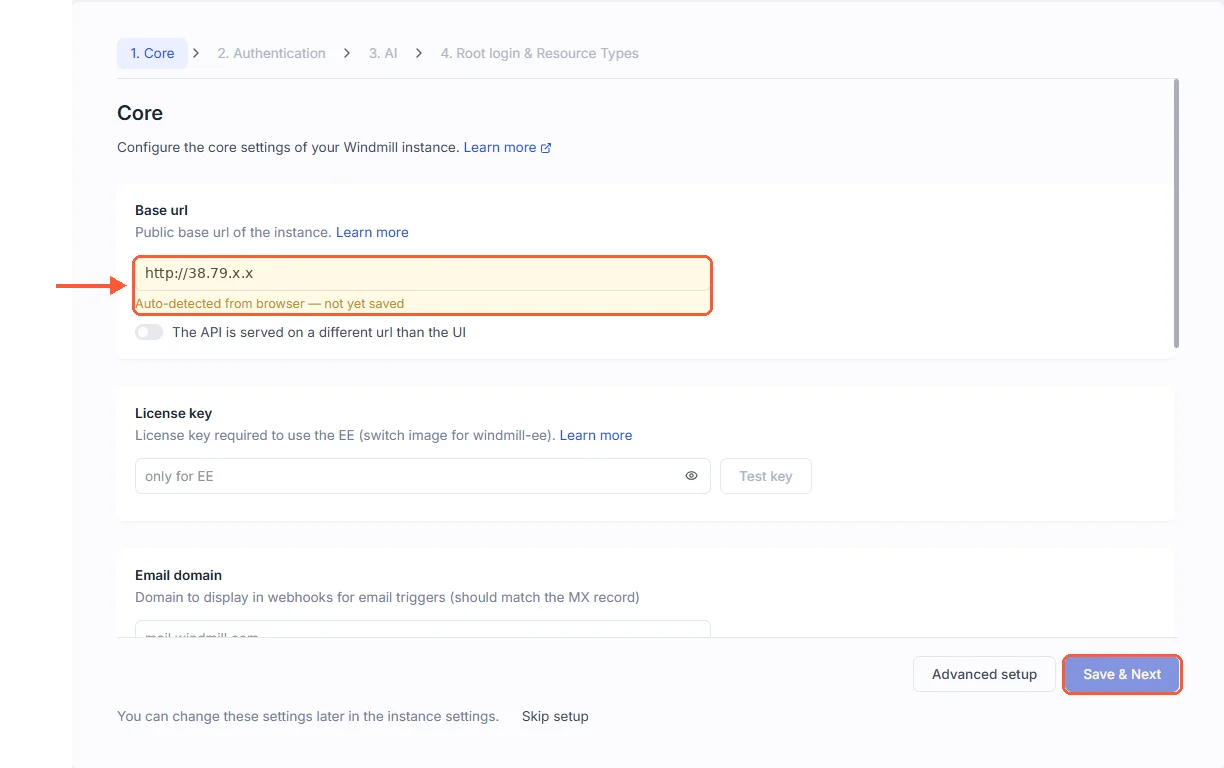Click the chevron between Core and Authentication
Viewport: 1224px width, 768px height.
(x=196, y=53)
